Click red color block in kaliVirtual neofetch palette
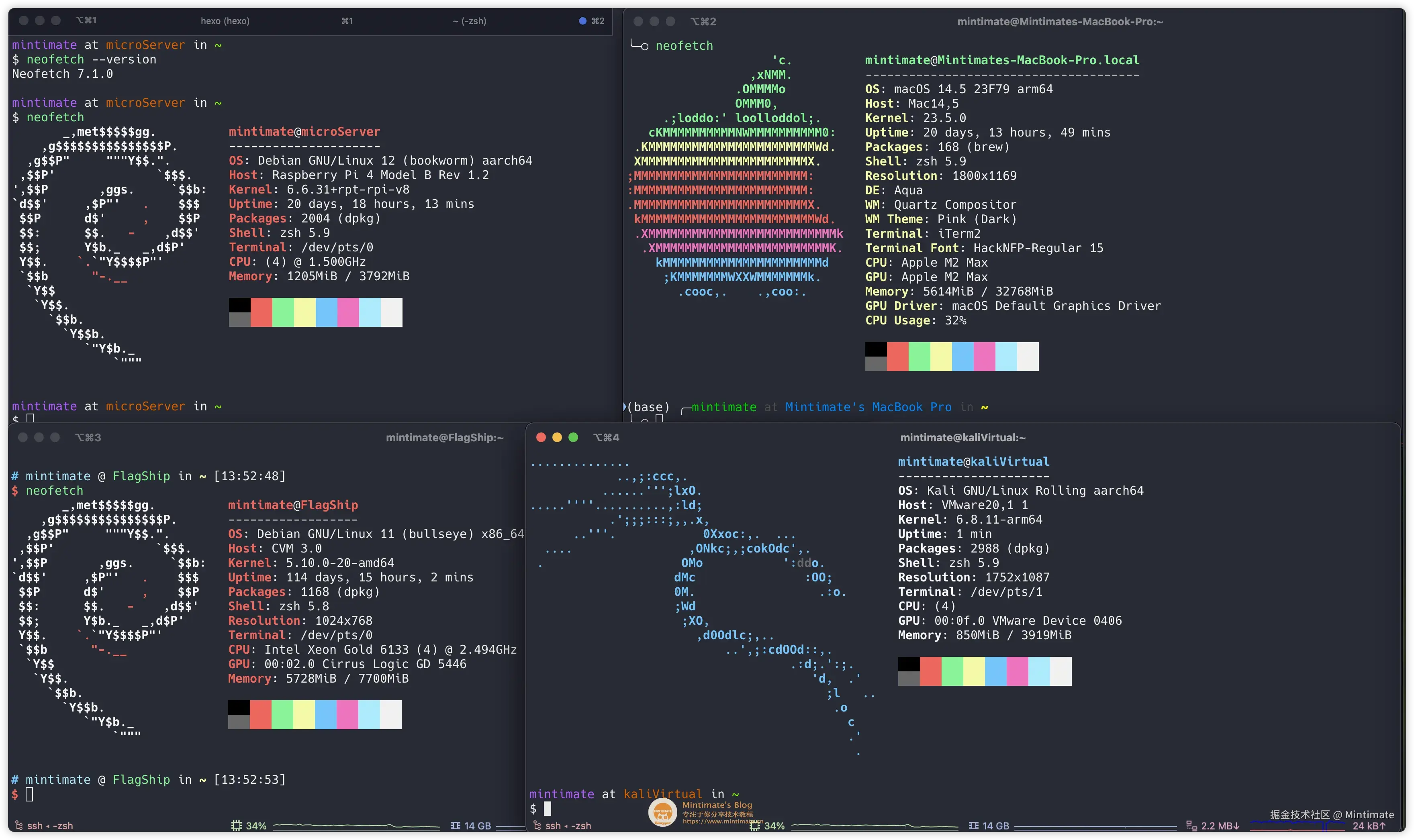This screenshot has height=840, width=1414. click(x=930, y=671)
